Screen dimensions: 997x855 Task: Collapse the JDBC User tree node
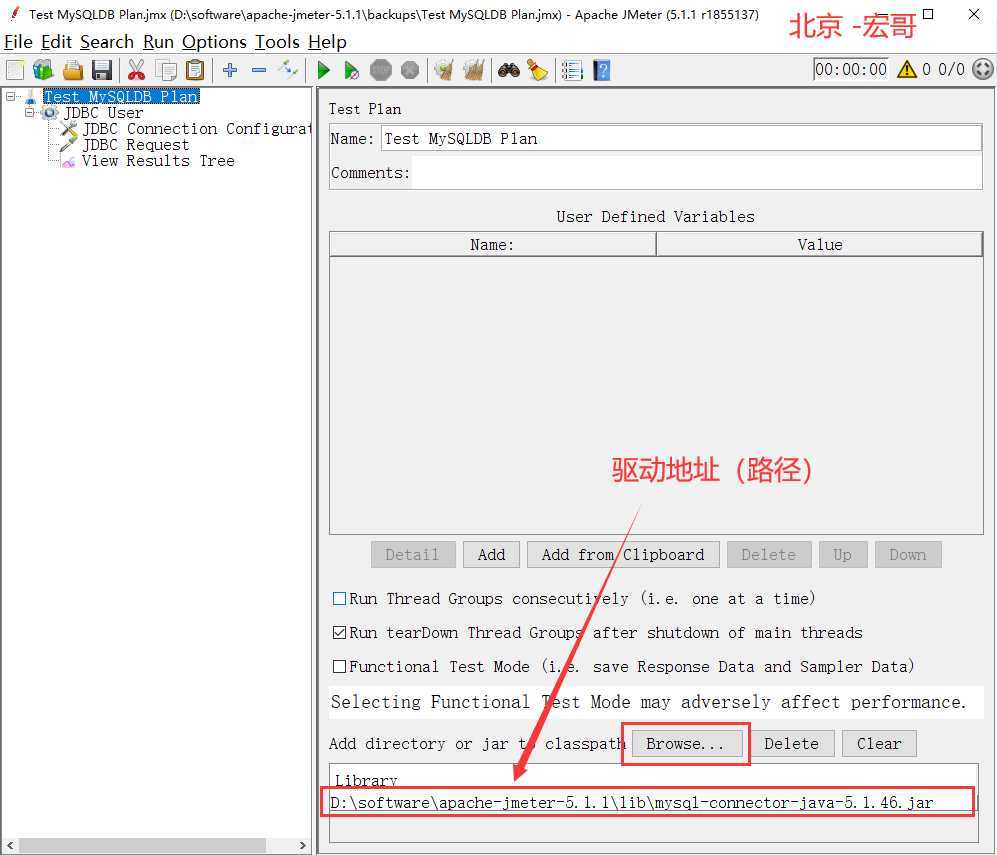click(x=29, y=113)
